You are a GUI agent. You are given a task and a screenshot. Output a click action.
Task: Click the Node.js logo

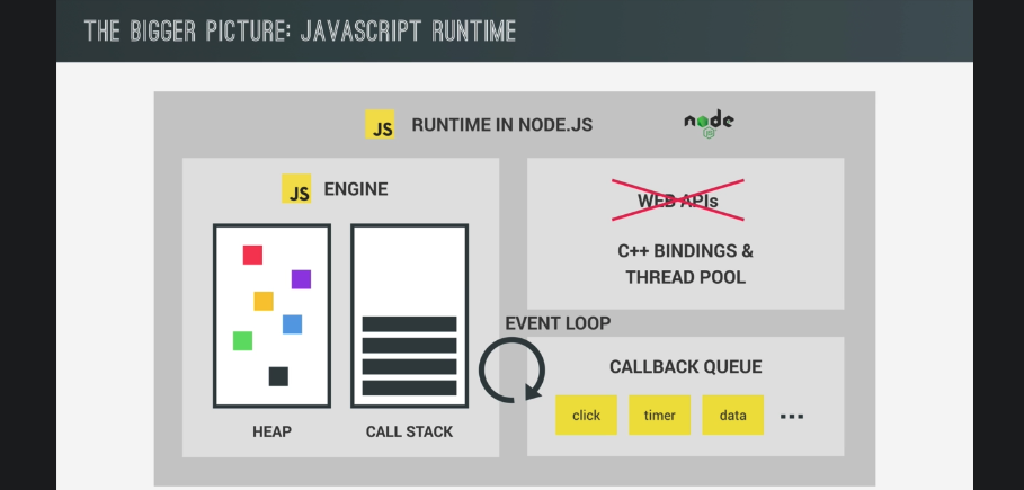tap(709, 123)
